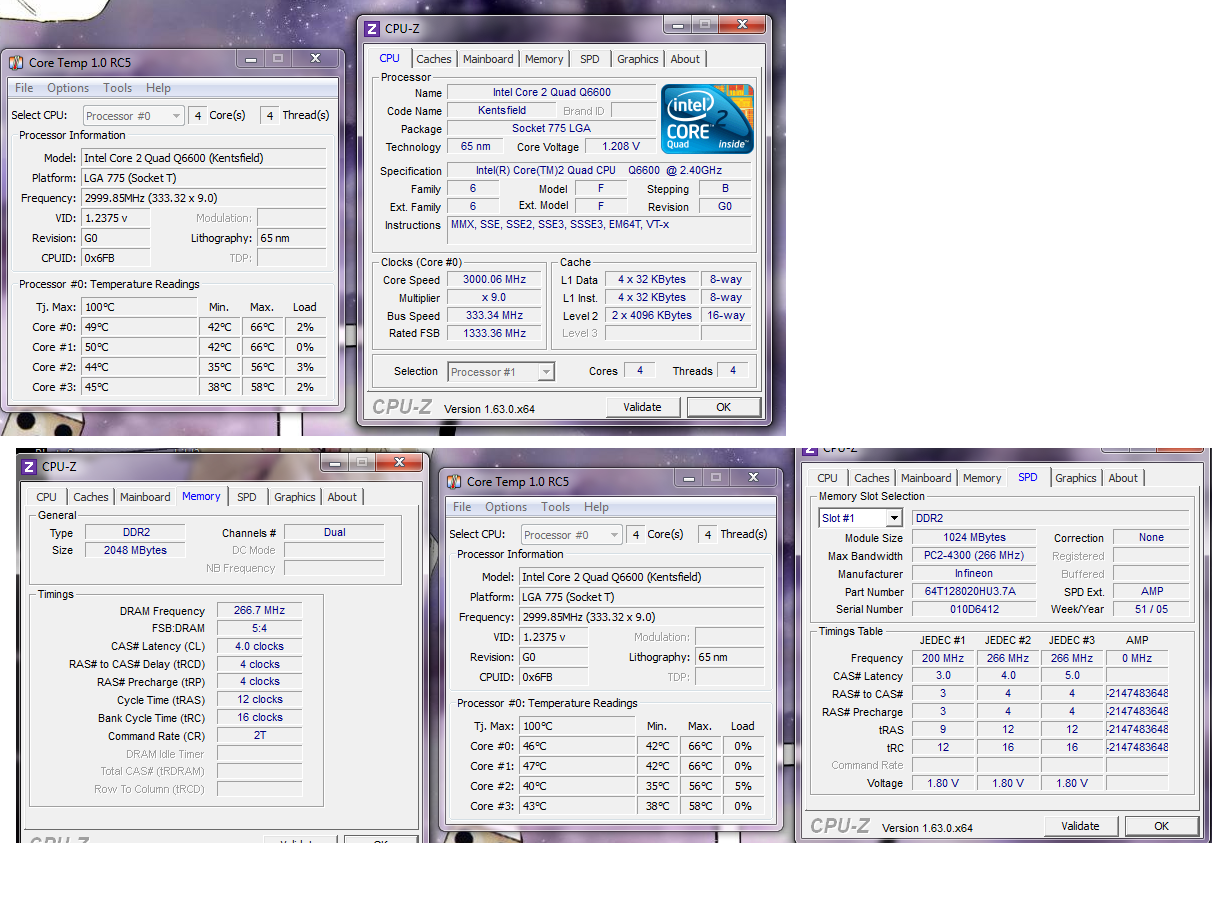1220x906 pixels.
Task: Select the CPU tab in the top CPU-Z window
Action: (390, 58)
